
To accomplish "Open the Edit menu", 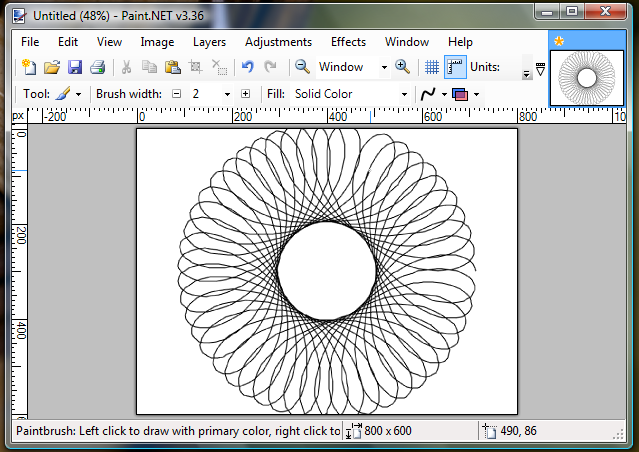I will [68, 42].
